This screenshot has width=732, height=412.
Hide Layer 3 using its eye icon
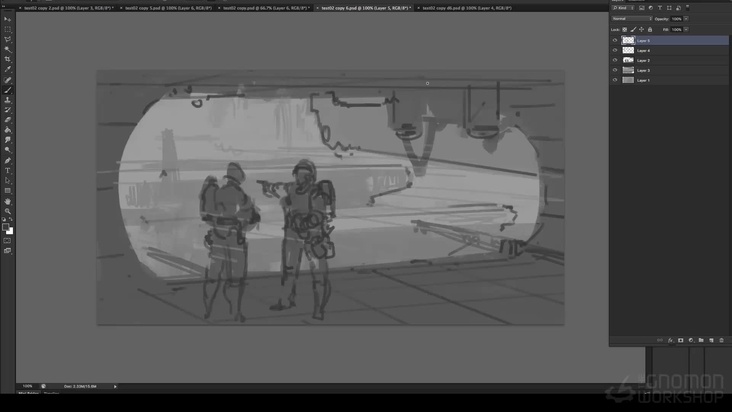[615, 70]
